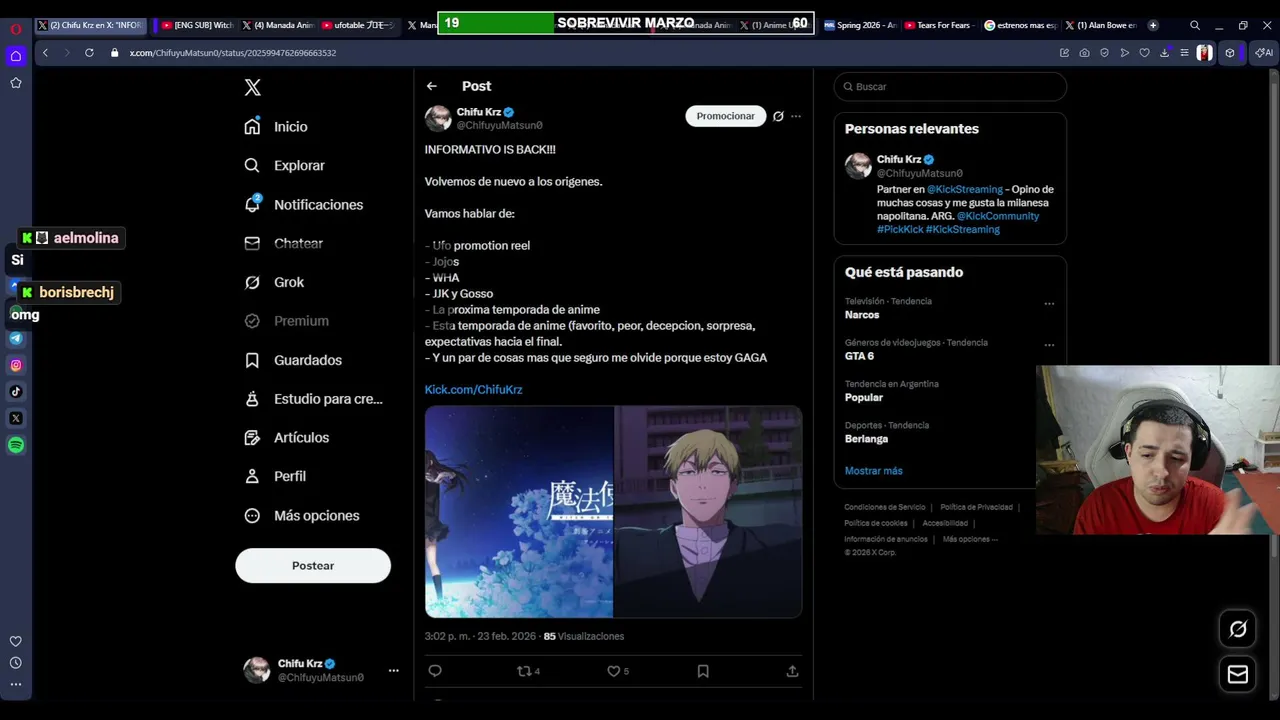This screenshot has width=1280, height=720.
Task: Open Guardados bookmarks section
Action: [294, 360]
